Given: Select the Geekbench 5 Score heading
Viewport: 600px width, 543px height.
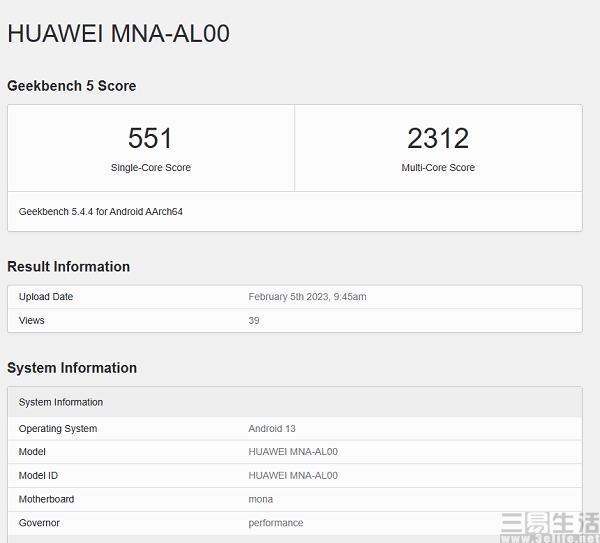Looking at the screenshot, I should (x=71, y=86).
